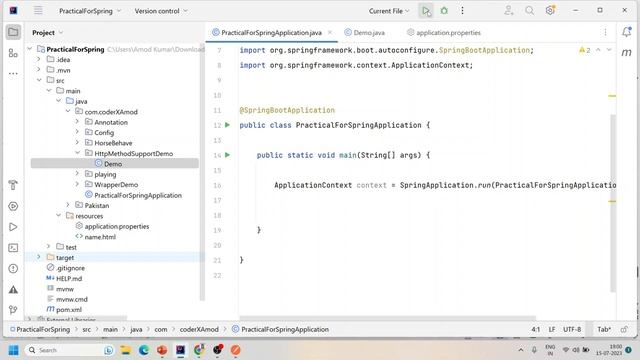The height and width of the screenshot is (360, 640).
Task: Expand the Pakistan package
Action: point(68,205)
